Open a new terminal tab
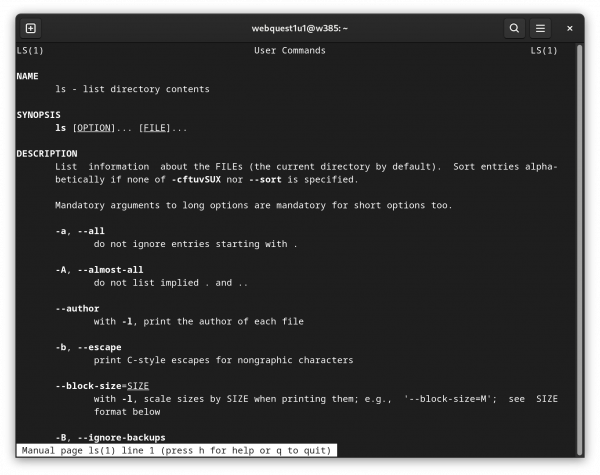This screenshot has width=600, height=475. (31, 28)
